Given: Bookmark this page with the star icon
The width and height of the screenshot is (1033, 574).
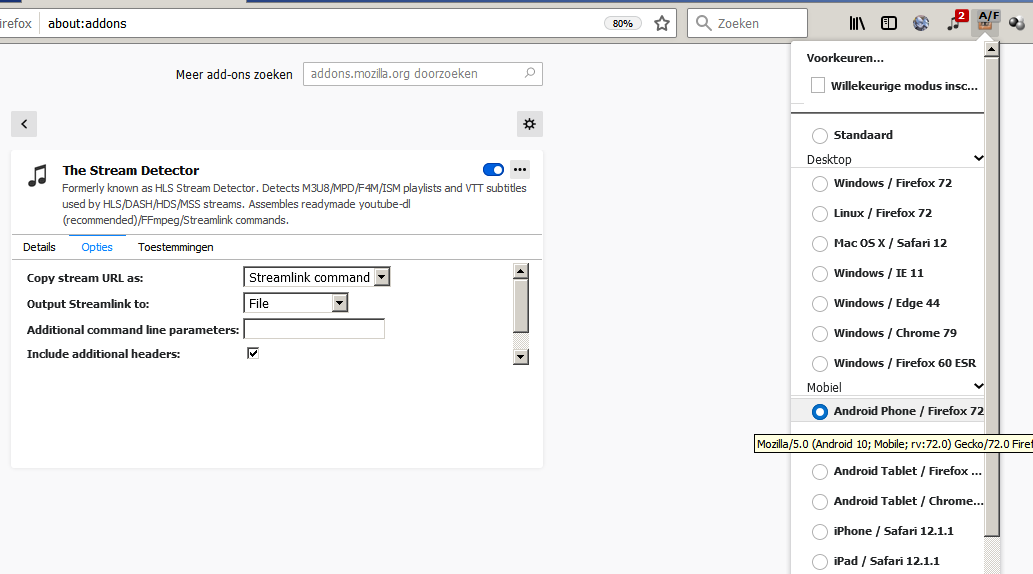Looking at the screenshot, I should pos(662,24).
